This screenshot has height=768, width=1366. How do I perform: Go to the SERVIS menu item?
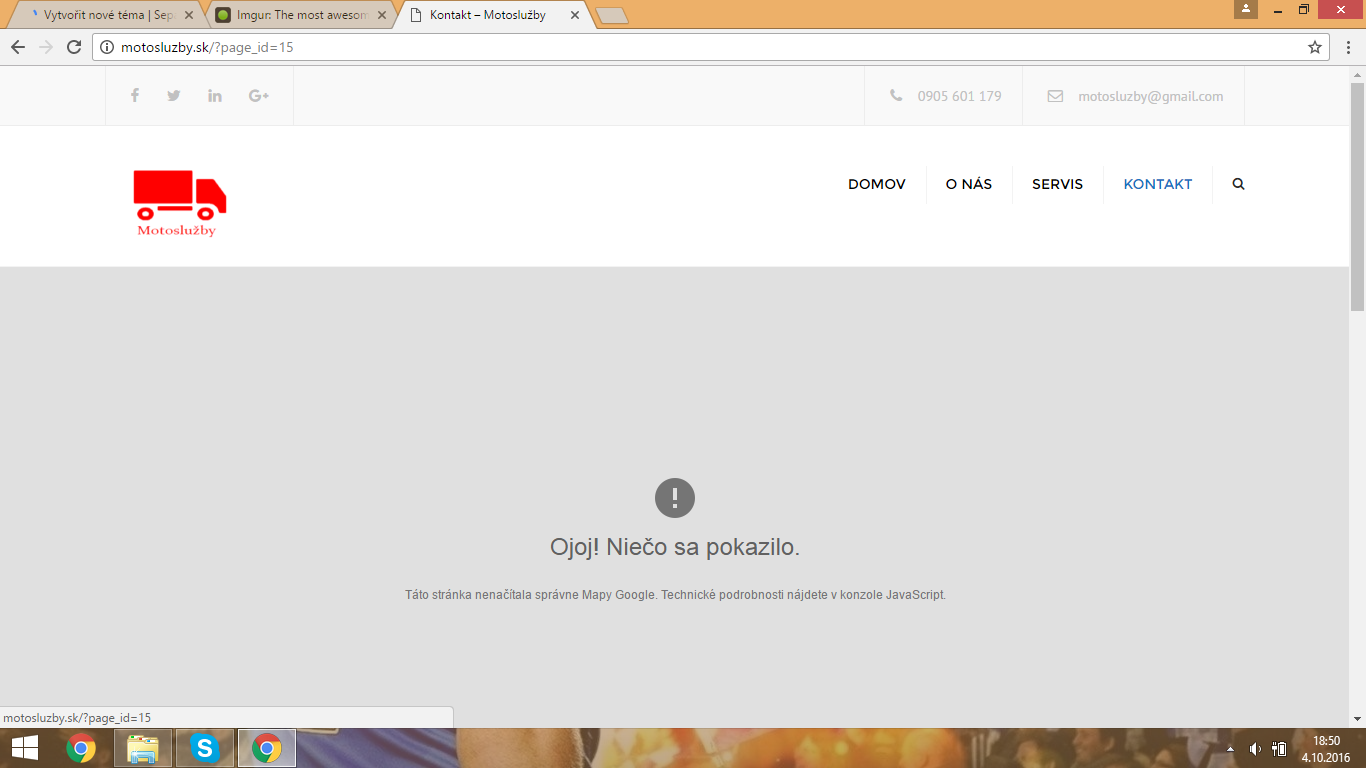[x=1057, y=184]
